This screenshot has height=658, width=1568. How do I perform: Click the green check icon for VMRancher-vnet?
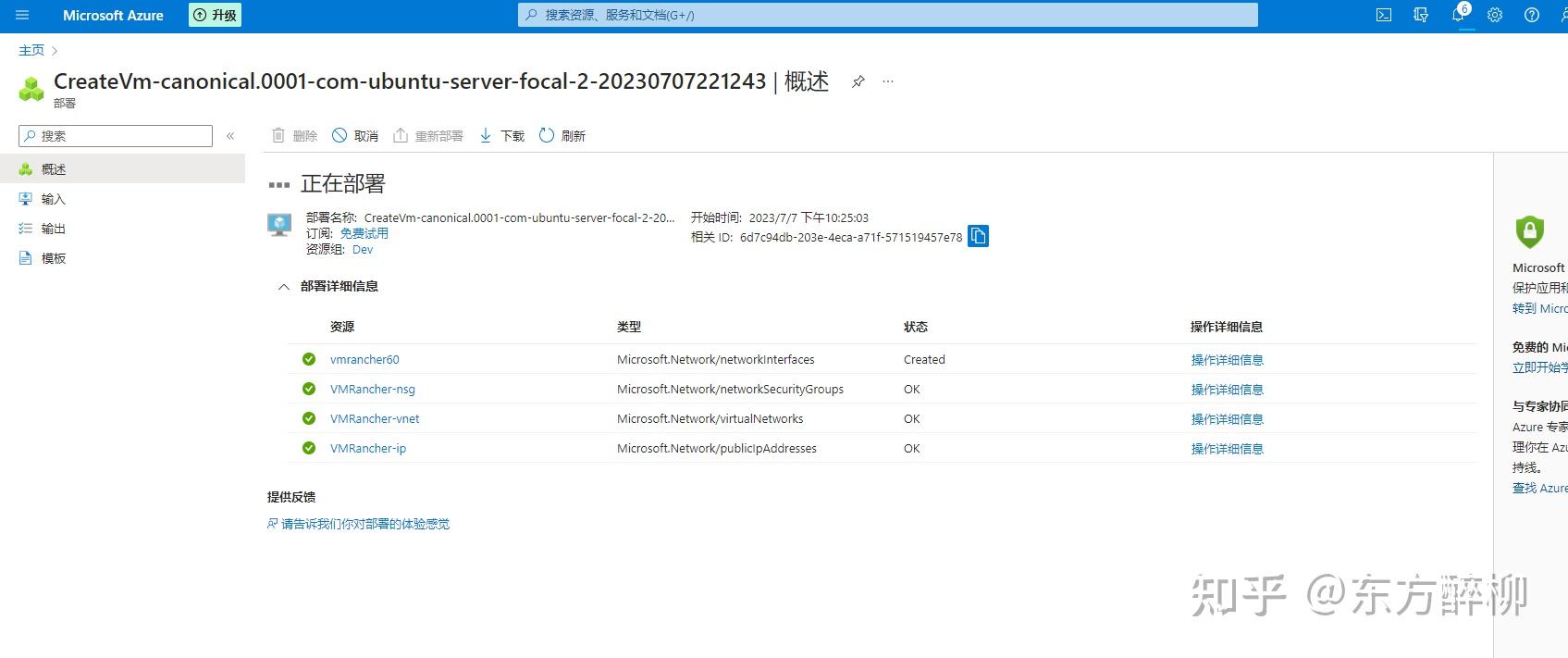pos(309,418)
